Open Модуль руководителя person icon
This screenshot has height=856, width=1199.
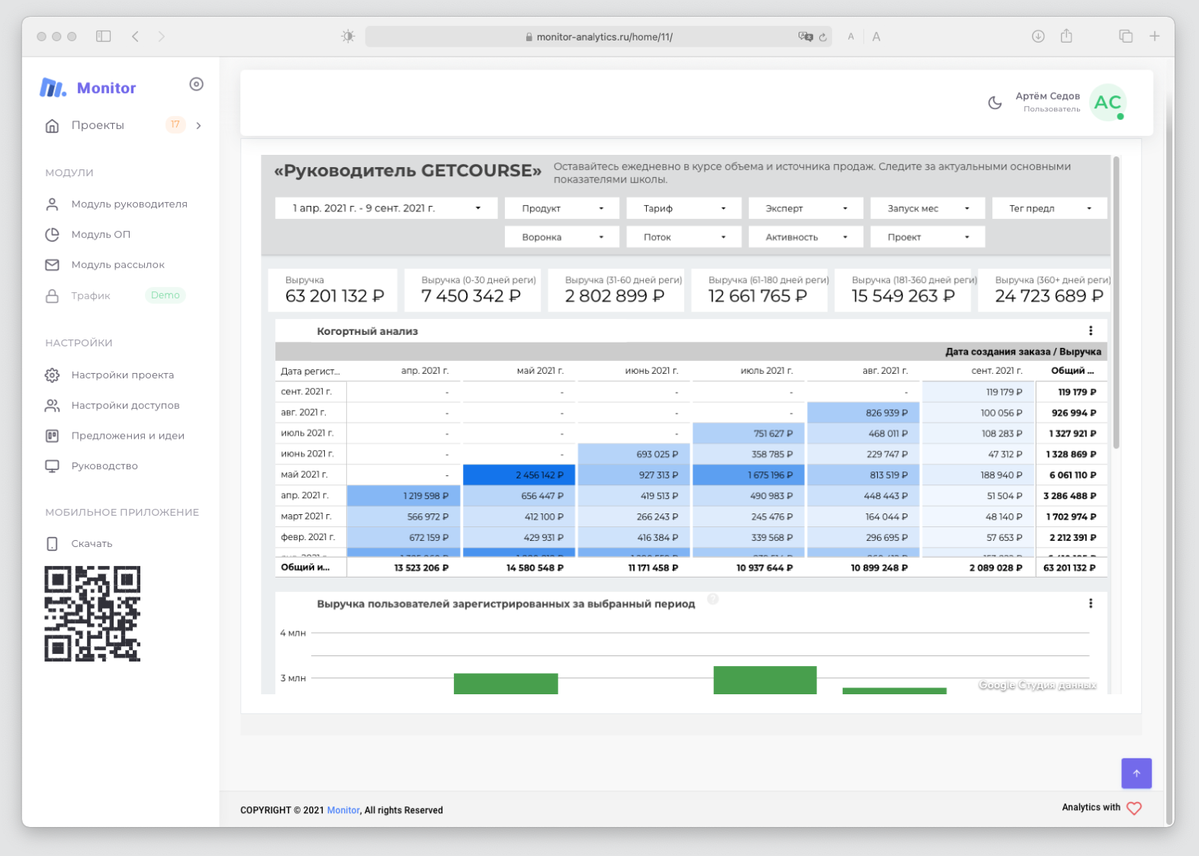tap(52, 204)
